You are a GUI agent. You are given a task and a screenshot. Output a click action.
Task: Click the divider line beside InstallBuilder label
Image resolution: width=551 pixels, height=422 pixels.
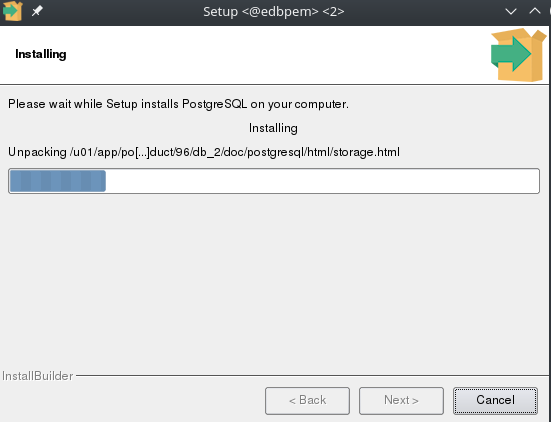[313, 376]
